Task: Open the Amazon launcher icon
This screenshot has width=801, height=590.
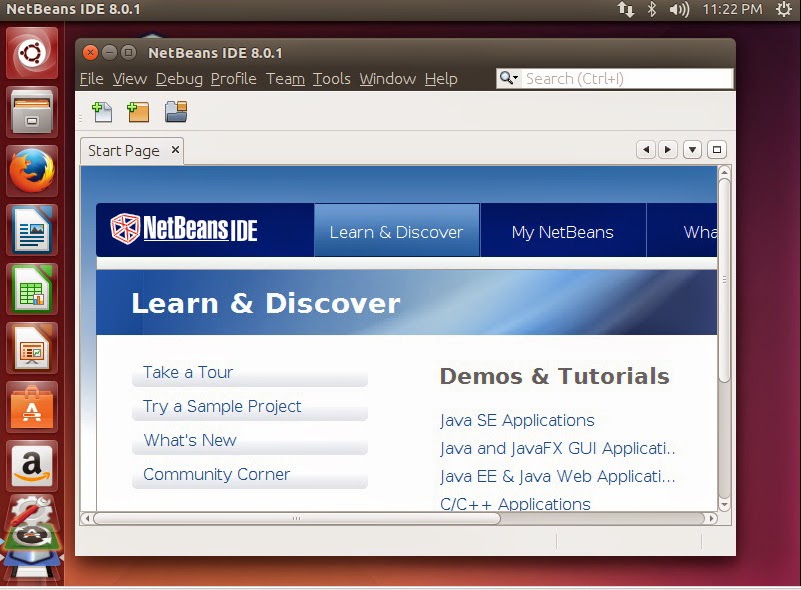Action: click(32, 466)
